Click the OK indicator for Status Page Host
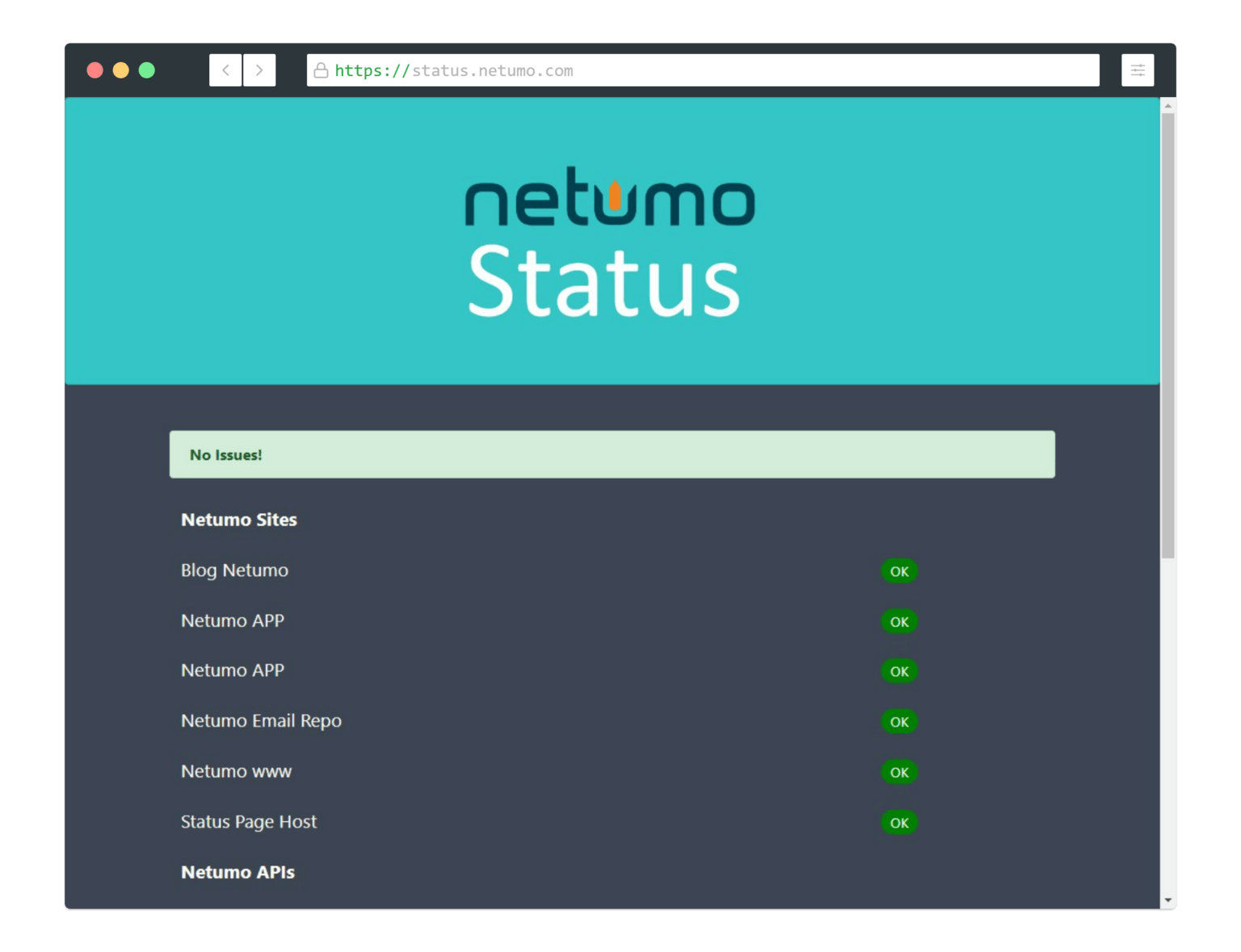Screen dimensions: 1241x952 [898, 823]
